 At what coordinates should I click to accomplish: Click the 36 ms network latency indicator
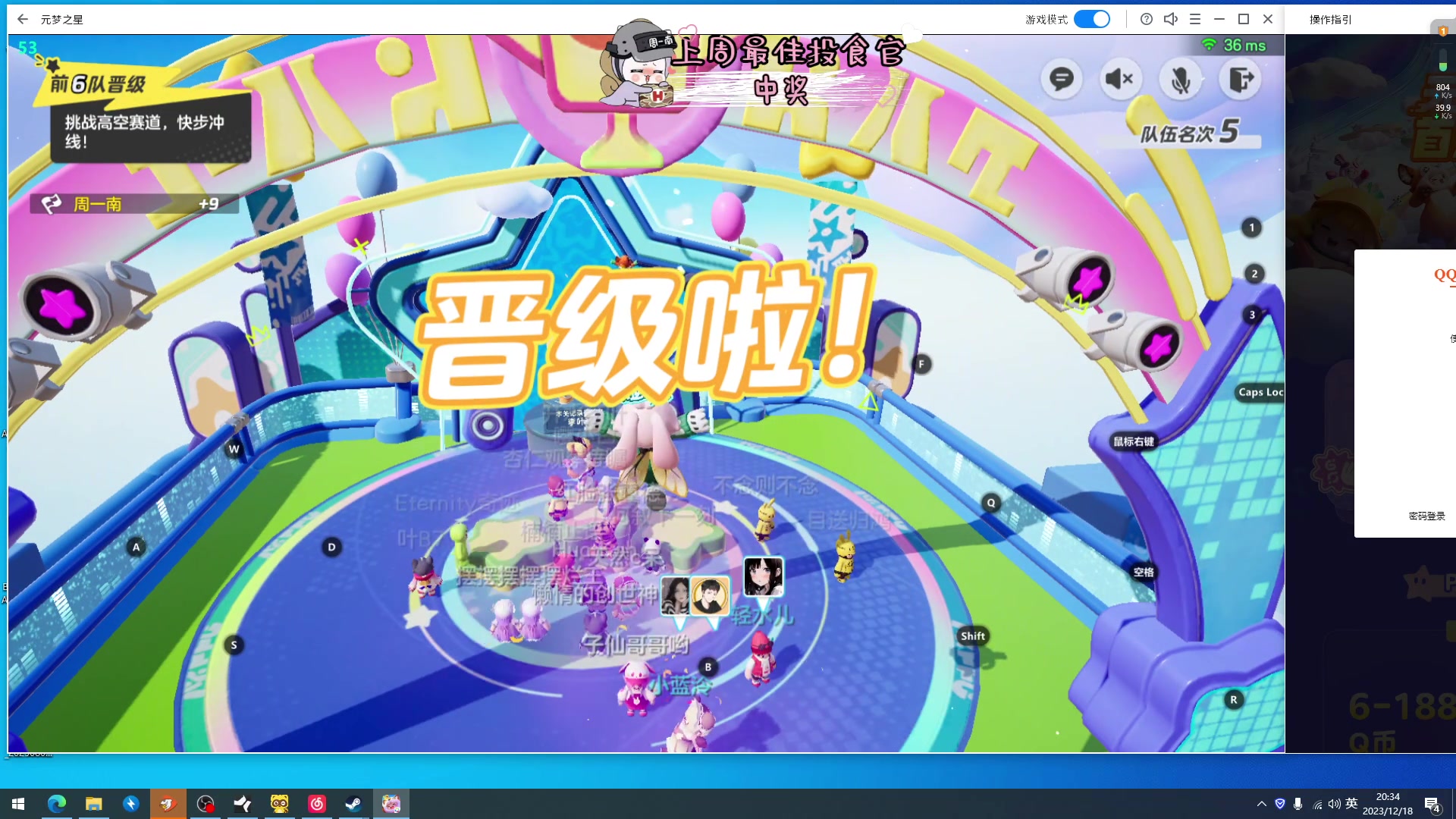coord(1234,45)
